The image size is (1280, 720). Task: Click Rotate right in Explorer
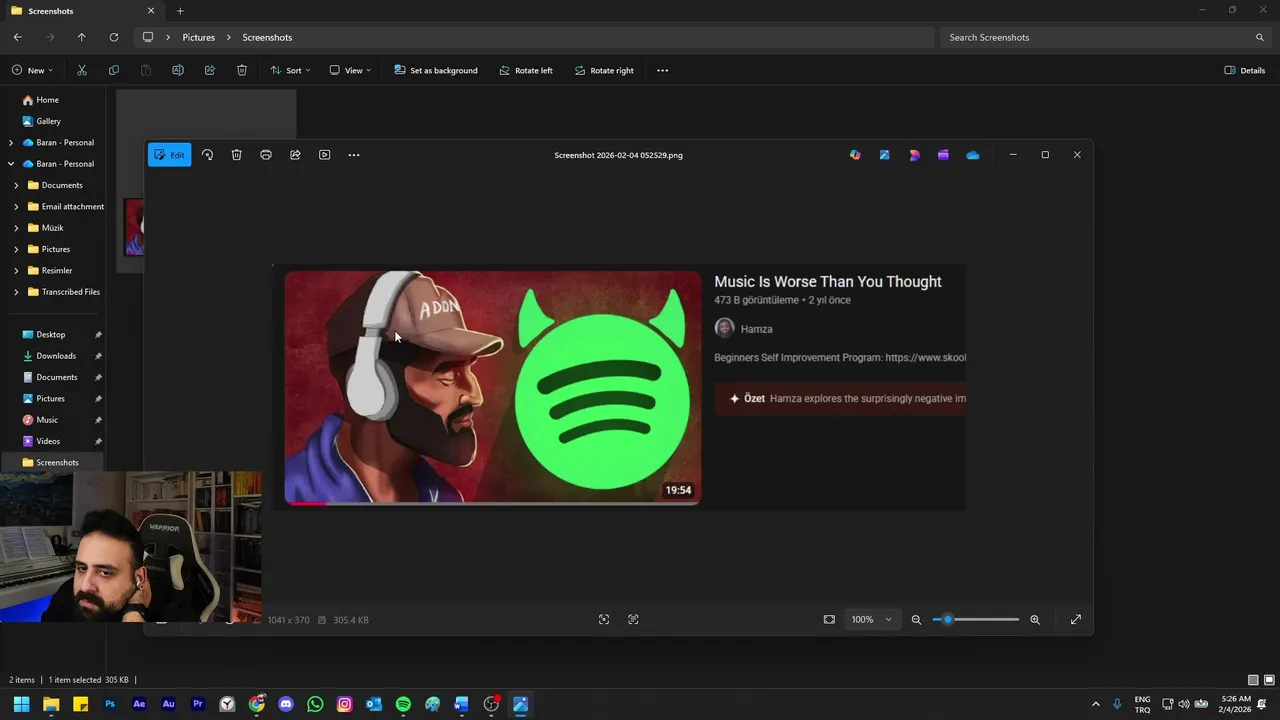(x=604, y=71)
